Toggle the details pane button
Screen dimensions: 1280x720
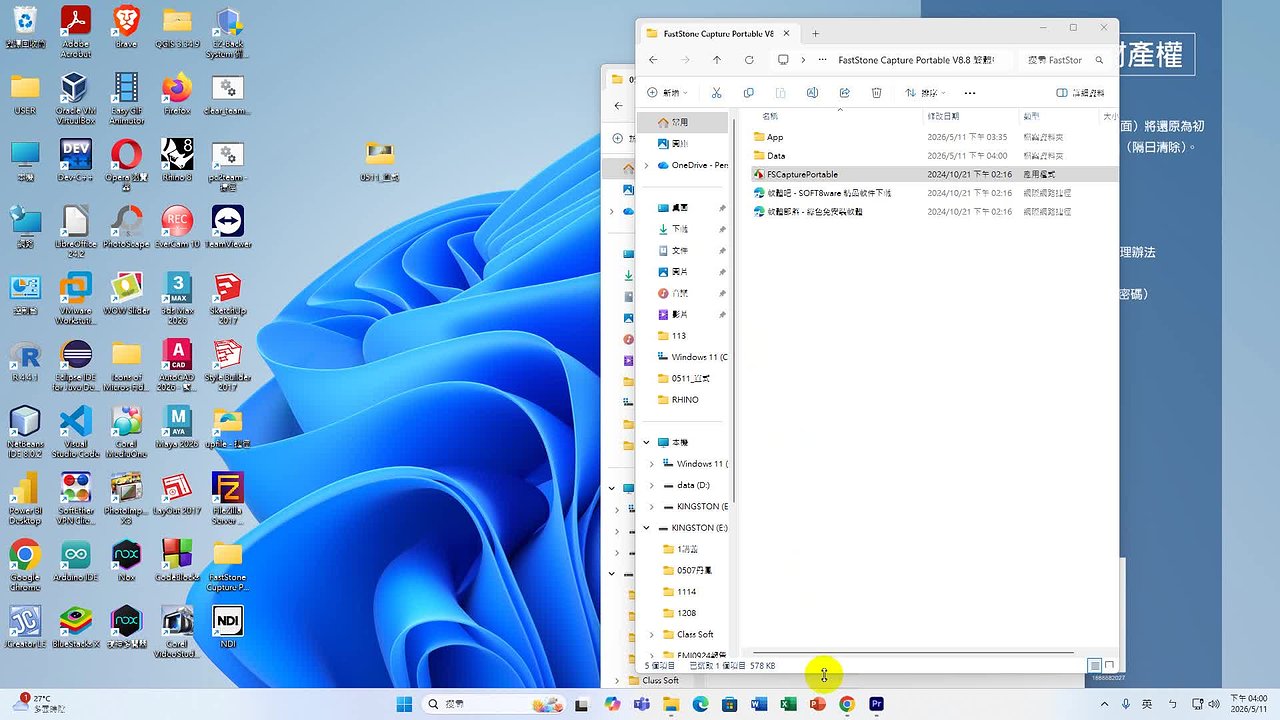(x=1081, y=93)
